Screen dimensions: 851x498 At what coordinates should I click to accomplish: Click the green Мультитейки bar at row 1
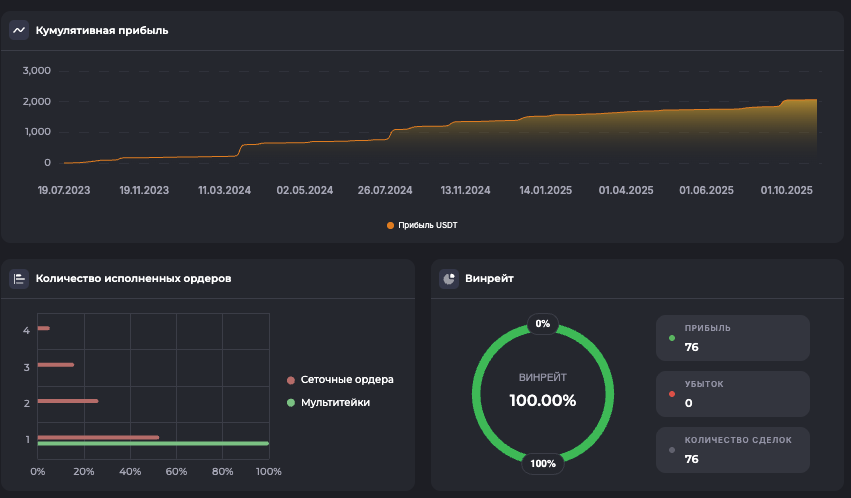coord(152,443)
